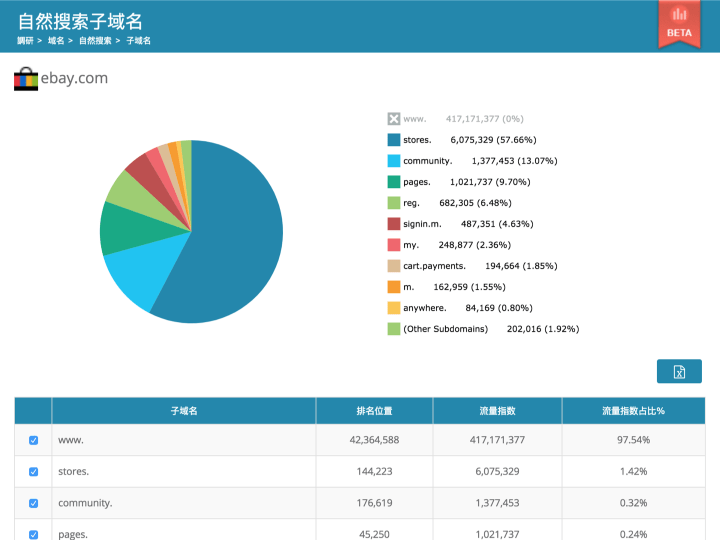Toggle the signin.m. legend color box
The image size is (720, 540).
point(394,224)
